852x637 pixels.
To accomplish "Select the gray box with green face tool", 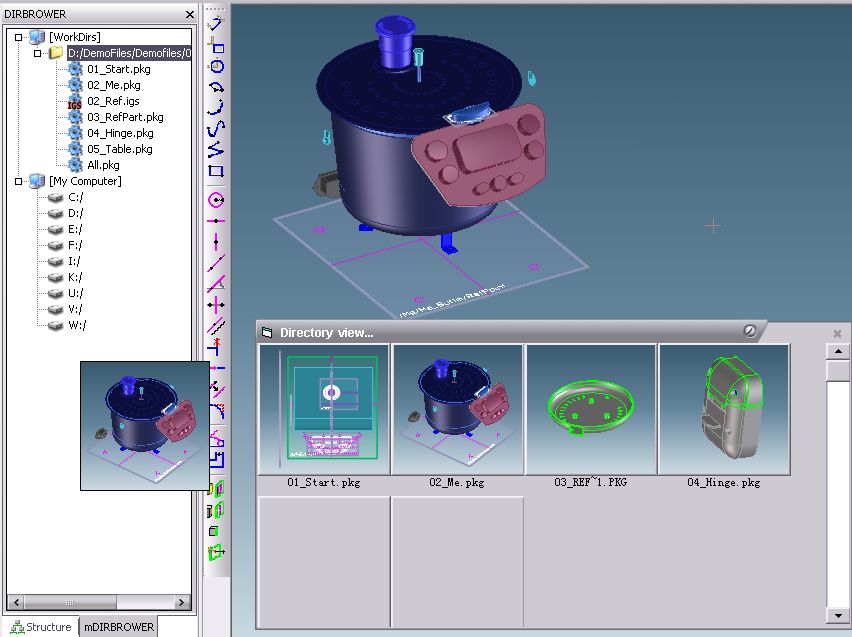I will tap(215, 530).
